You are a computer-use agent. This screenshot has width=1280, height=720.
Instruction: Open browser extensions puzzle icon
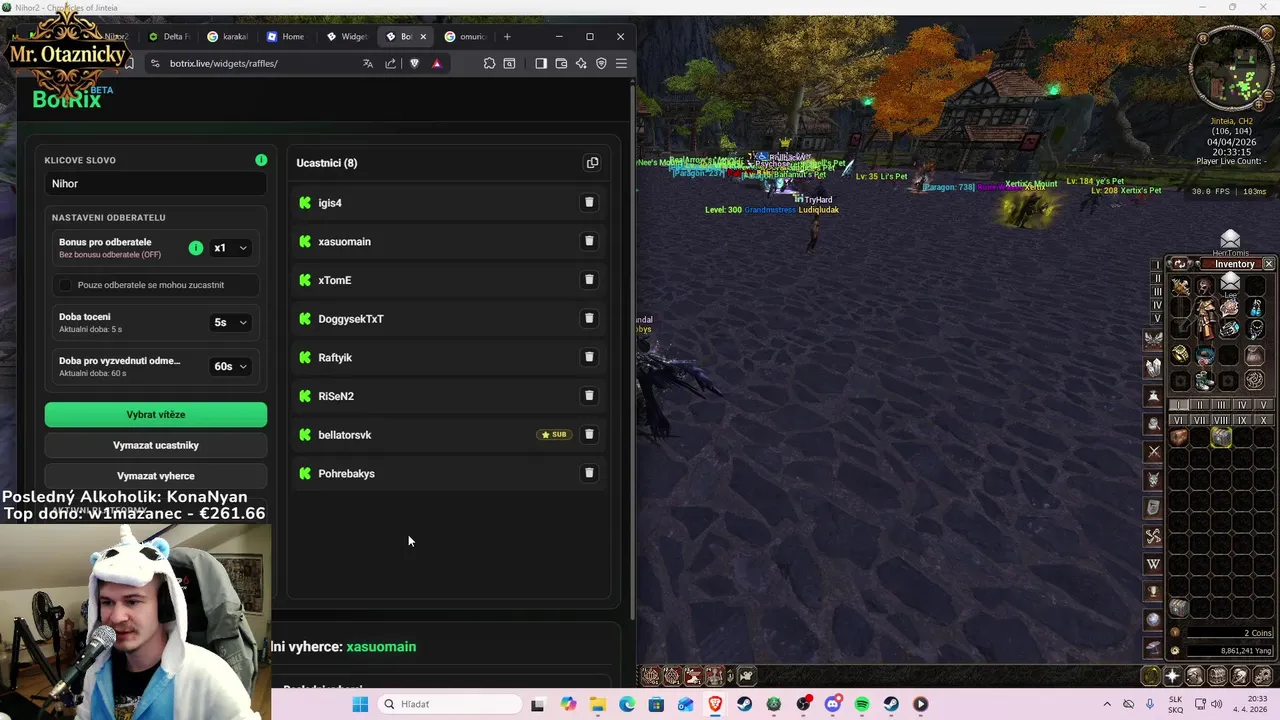(x=489, y=63)
